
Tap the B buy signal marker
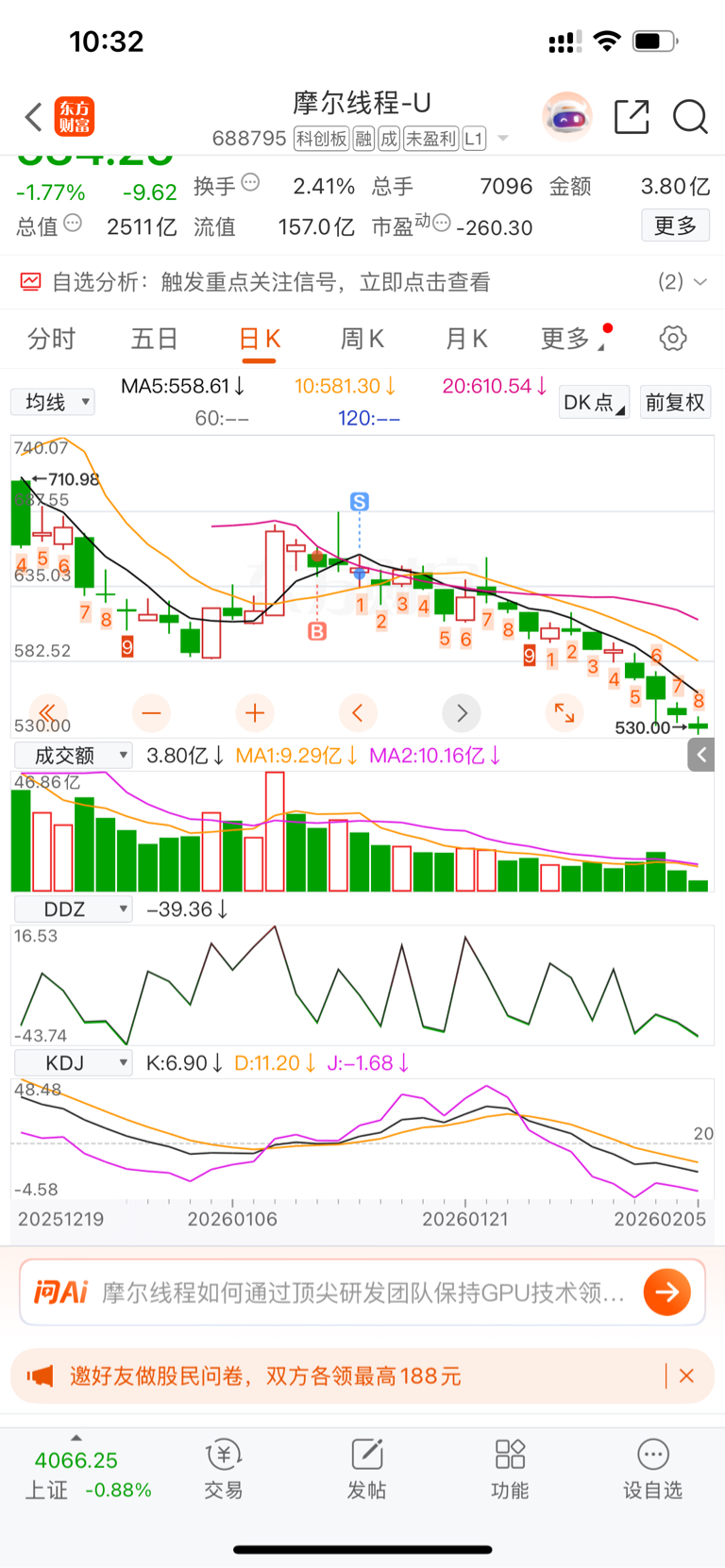pyautogui.click(x=317, y=631)
